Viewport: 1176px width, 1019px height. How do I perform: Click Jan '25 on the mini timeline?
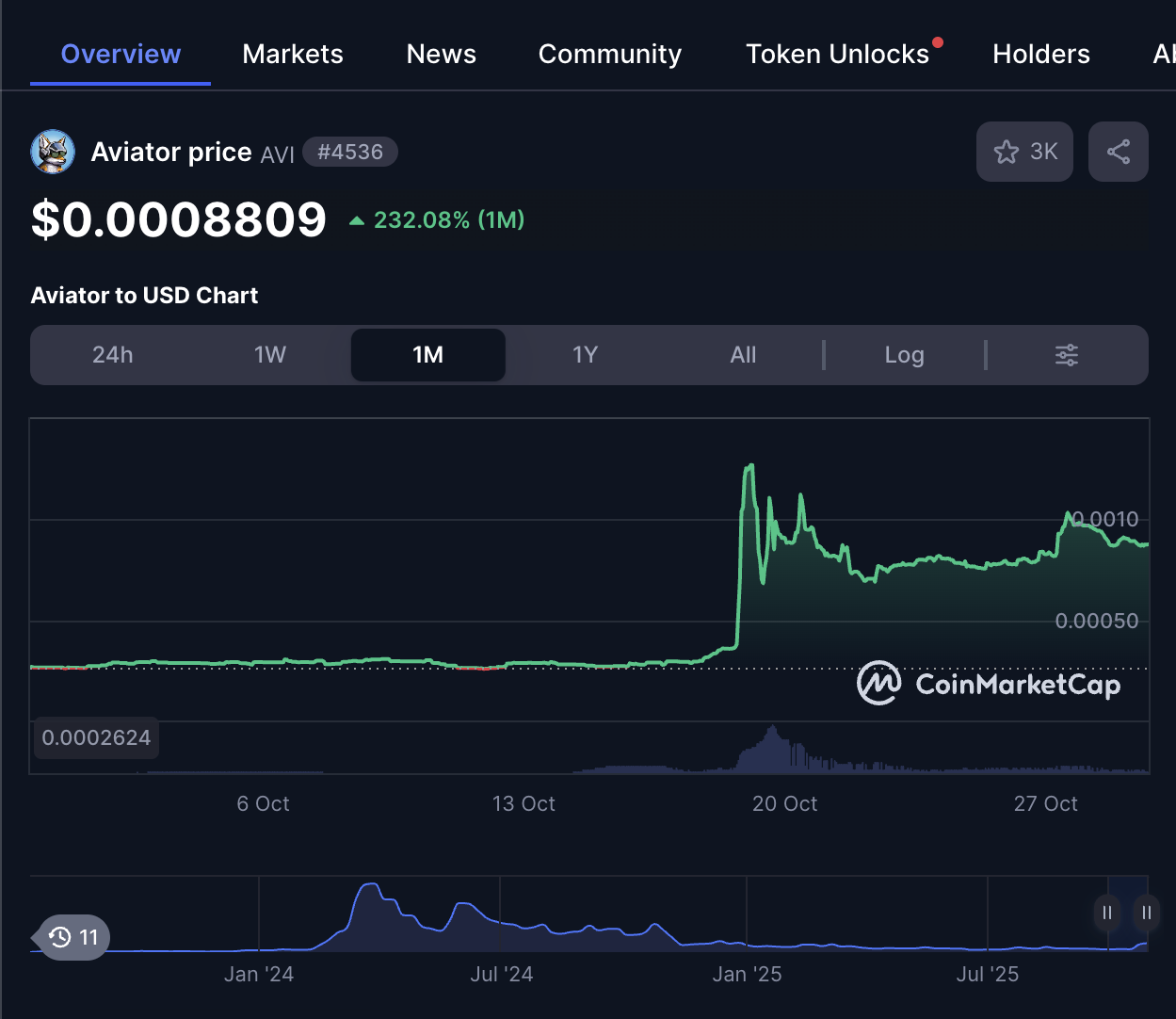pyautogui.click(x=747, y=974)
